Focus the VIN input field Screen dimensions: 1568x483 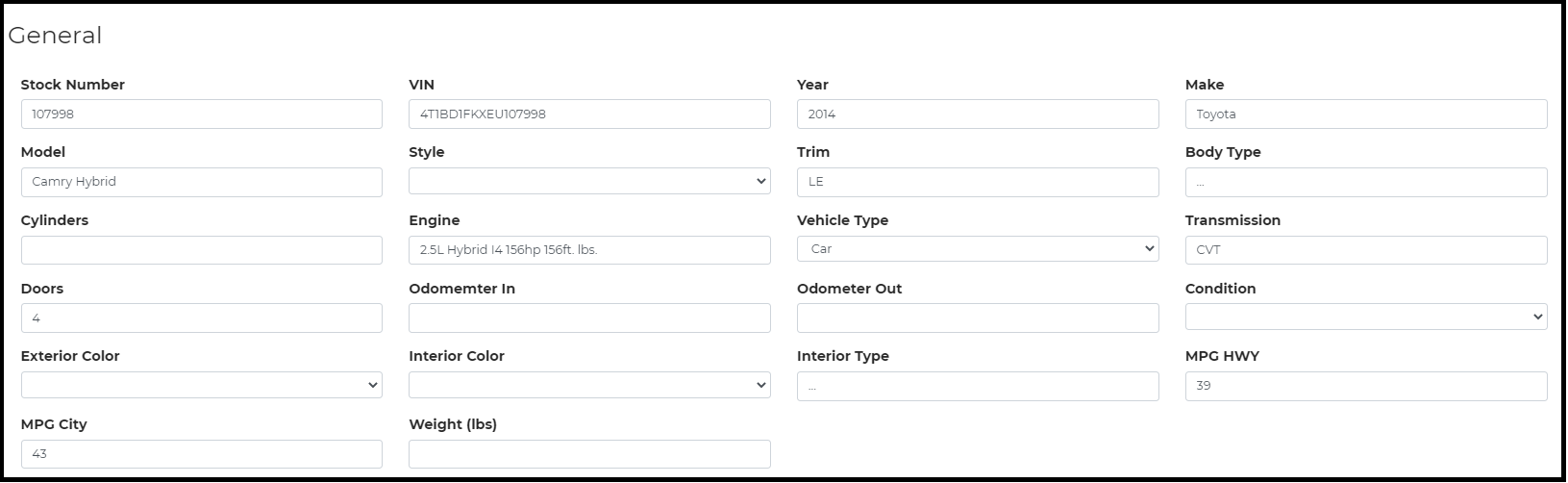[589, 114]
